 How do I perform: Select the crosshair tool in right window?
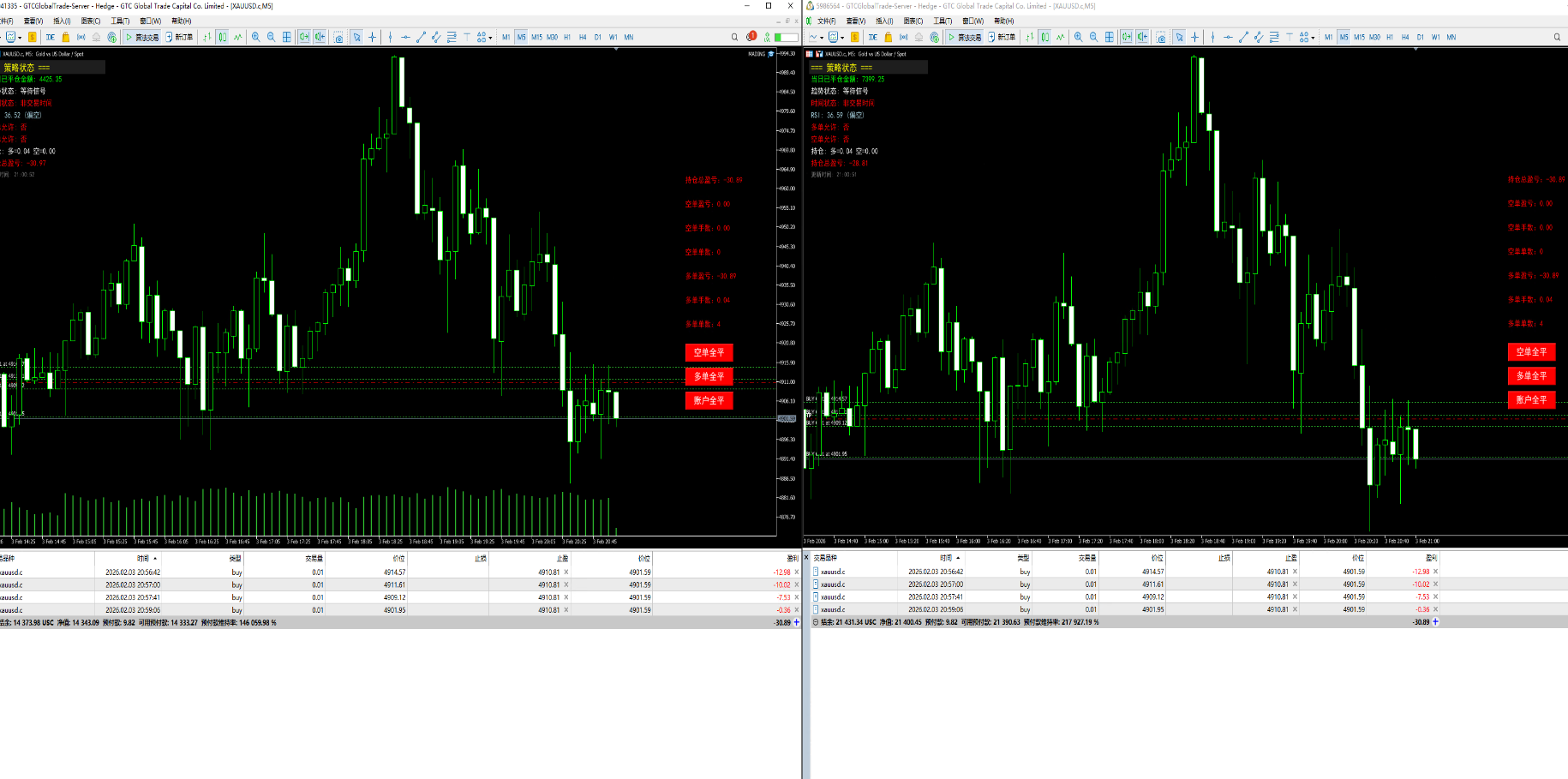[1194, 37]
